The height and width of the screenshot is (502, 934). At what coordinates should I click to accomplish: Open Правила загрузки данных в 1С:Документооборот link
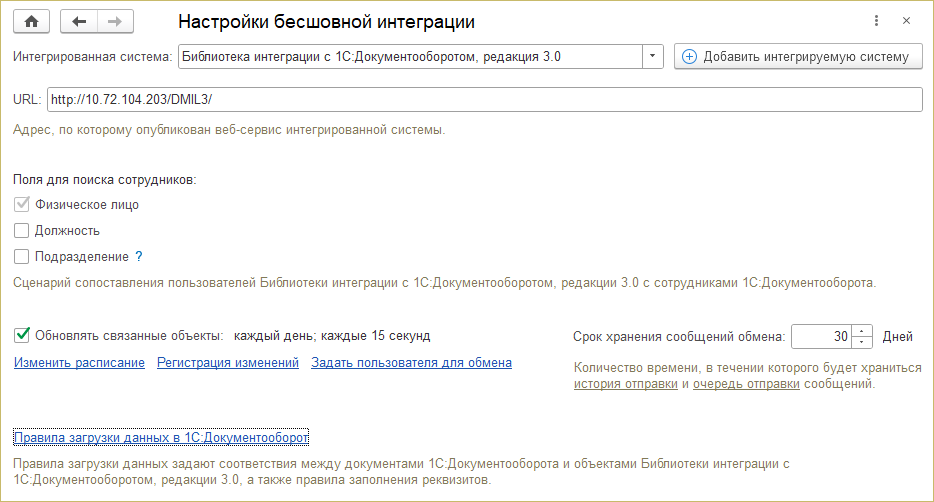point(161,438)
